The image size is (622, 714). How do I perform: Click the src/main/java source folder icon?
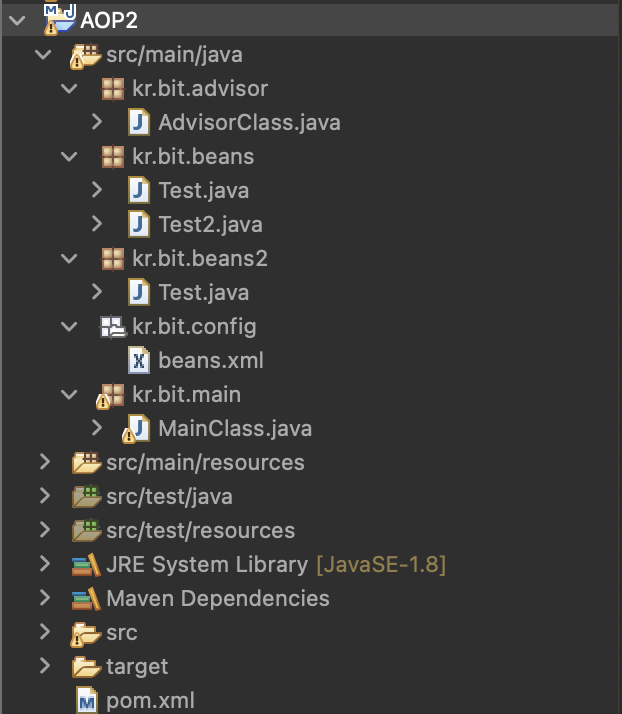coord(85,55)
